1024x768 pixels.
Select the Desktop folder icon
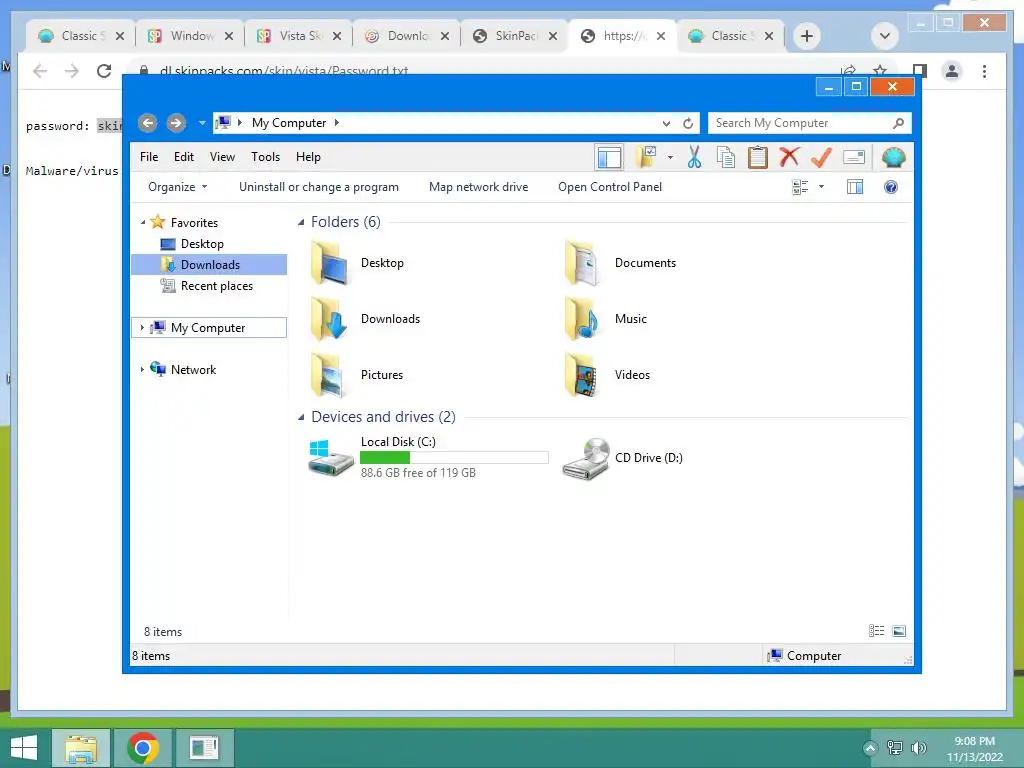[x=329, y=263]
